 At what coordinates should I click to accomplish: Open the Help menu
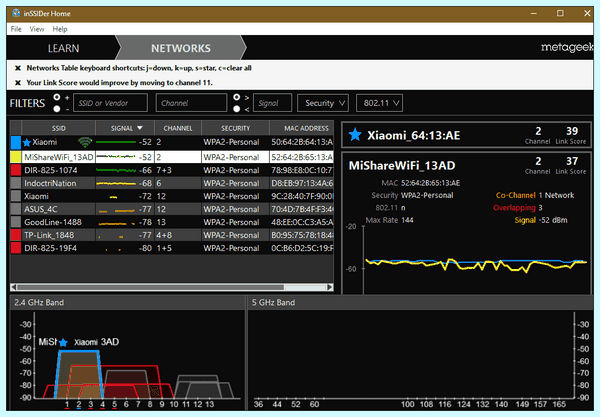click(60, 29)
